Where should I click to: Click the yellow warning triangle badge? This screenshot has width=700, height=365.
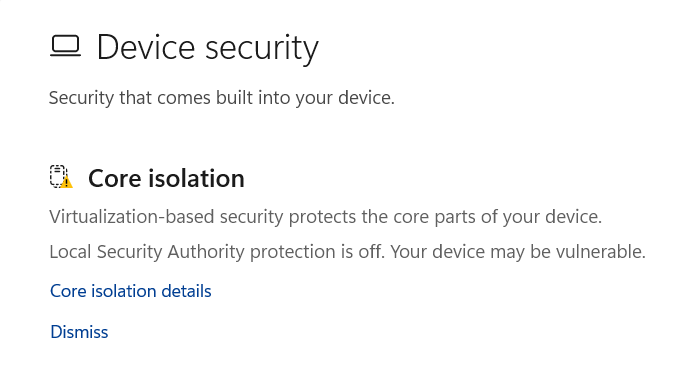tap(67, 182)
